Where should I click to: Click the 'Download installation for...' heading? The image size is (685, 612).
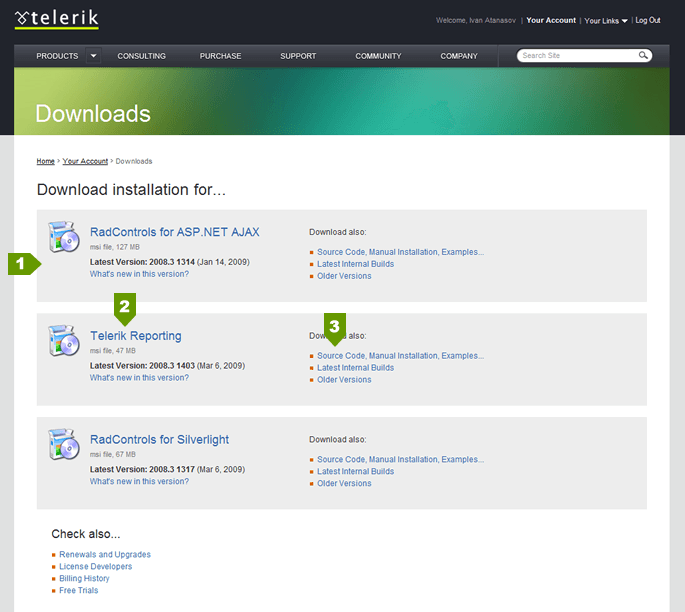point(131,190)
